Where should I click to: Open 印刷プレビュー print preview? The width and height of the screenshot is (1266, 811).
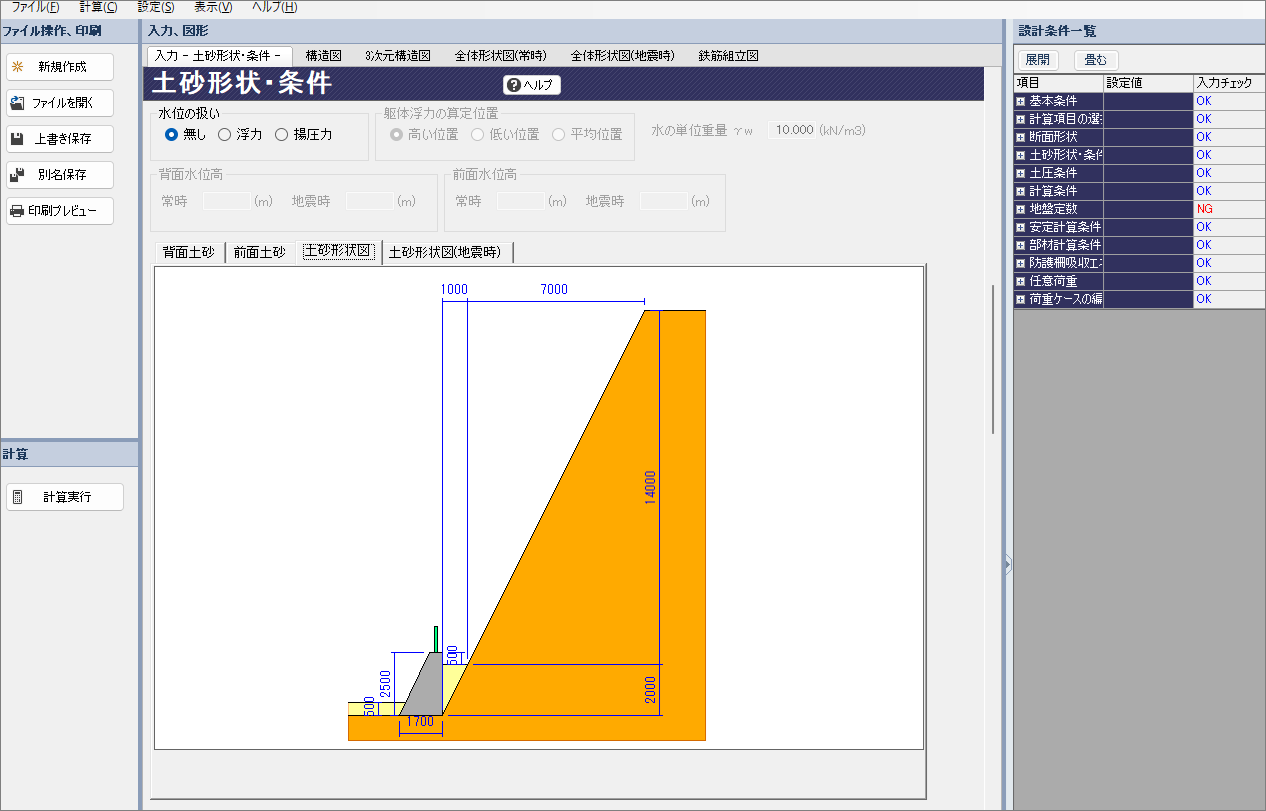pos(60,211)
